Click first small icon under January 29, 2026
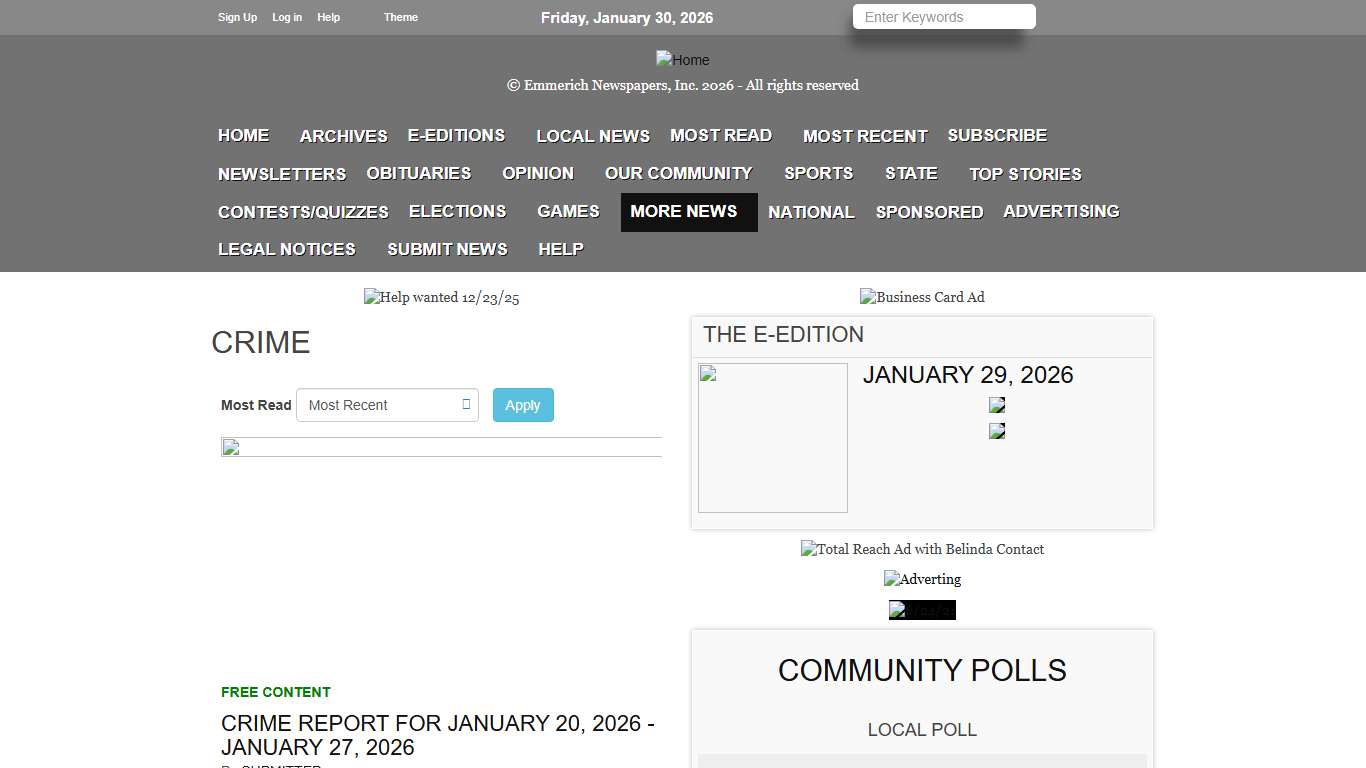The height and width of the screenshot is (768, 1366). [x=997, y=405]
